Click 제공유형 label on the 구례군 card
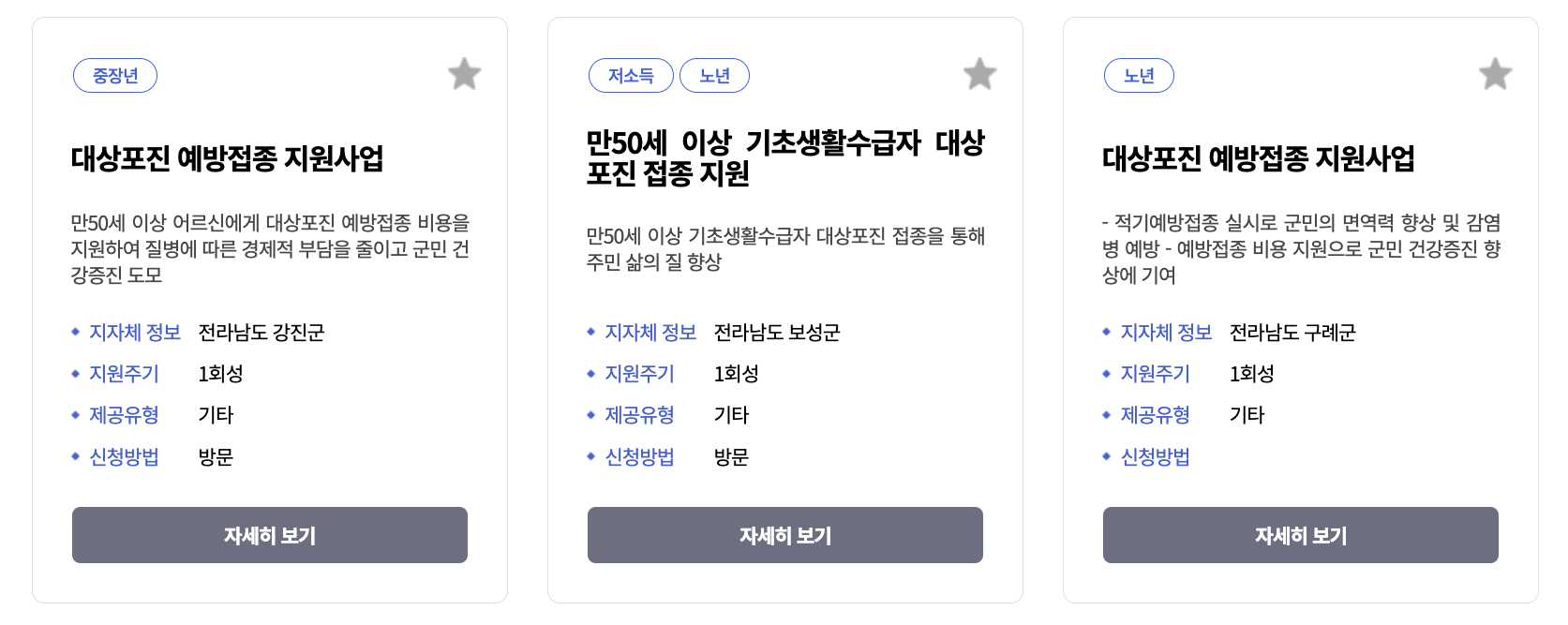 pos(1156,415)
